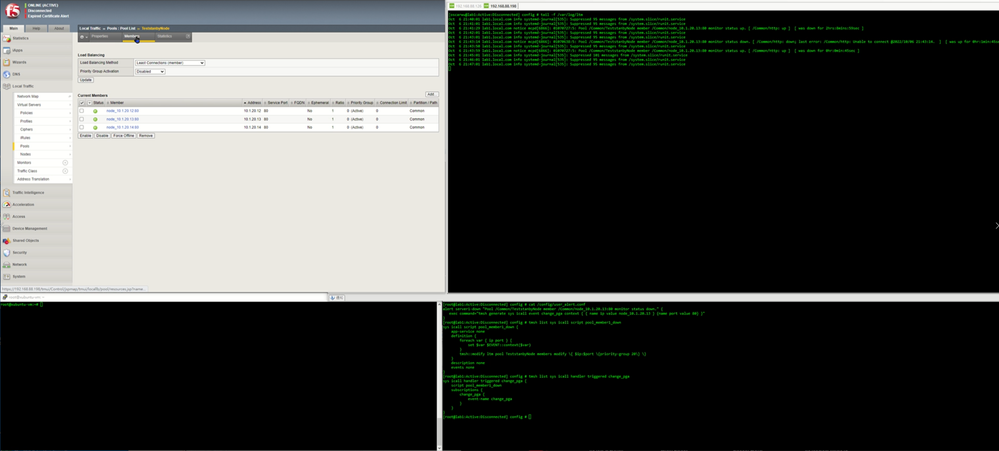Switch to the Main tab
The image size is (999, 451).
13,29
